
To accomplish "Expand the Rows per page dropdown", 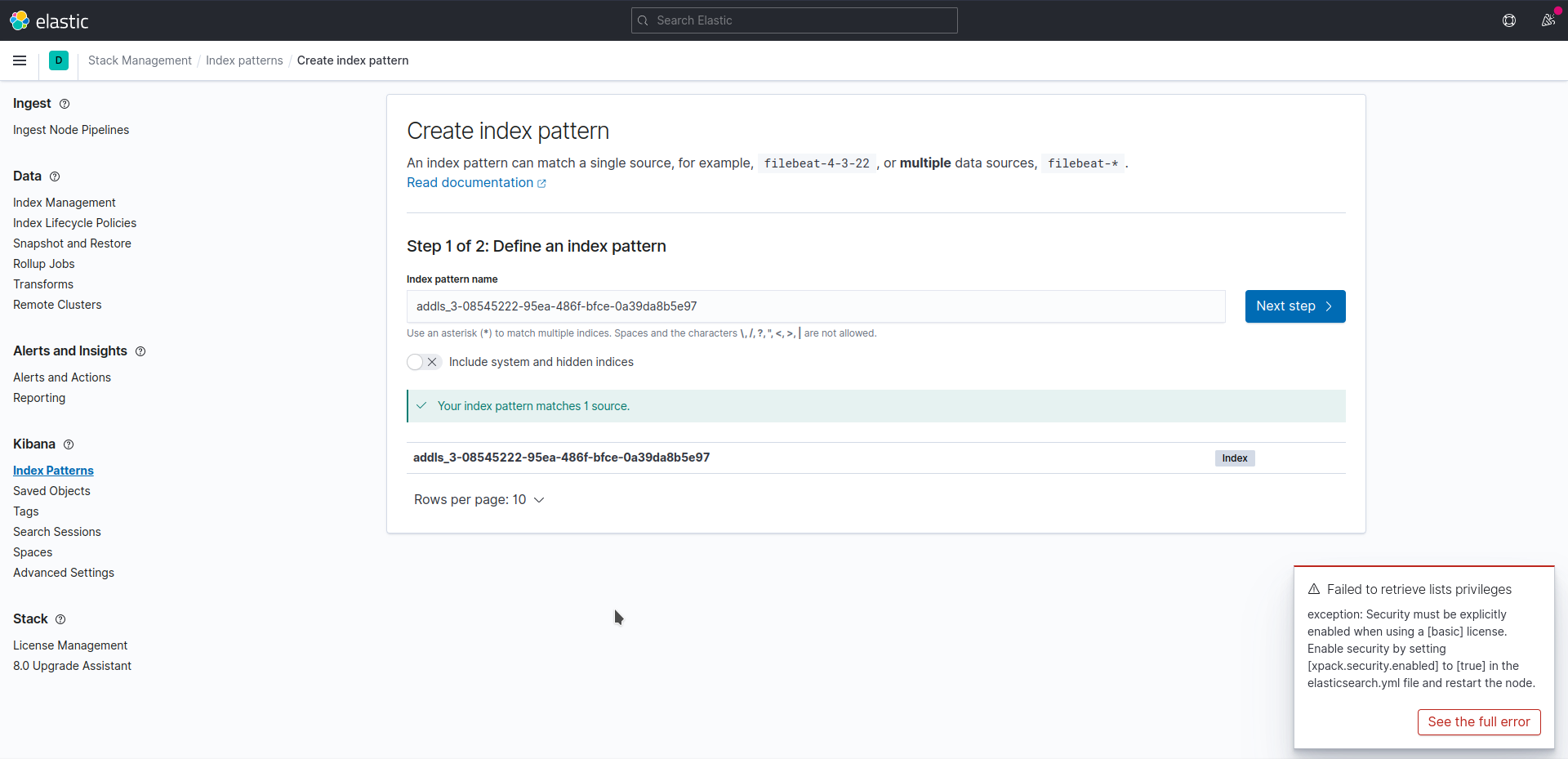I will pos(479,500).
